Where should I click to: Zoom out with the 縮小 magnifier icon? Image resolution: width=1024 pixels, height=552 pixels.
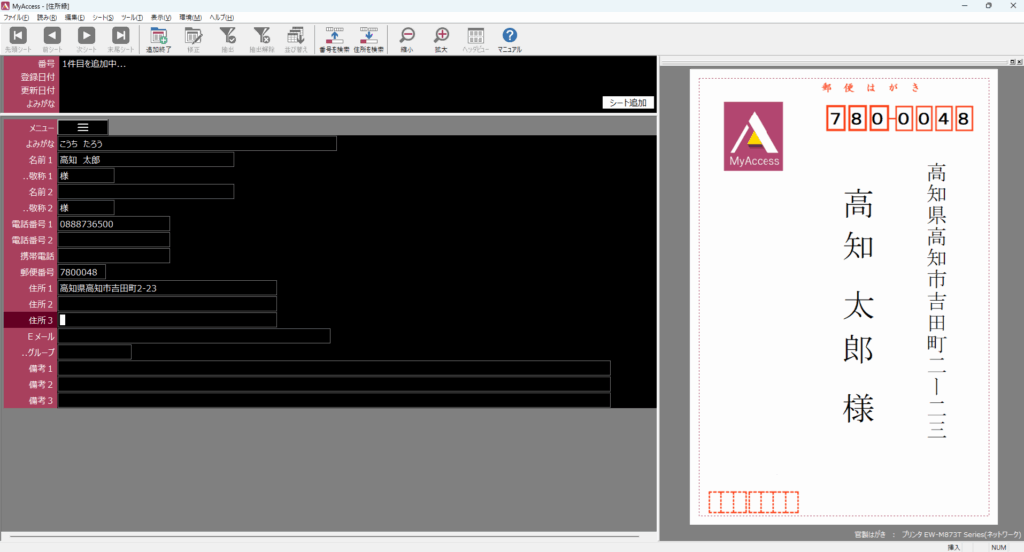[406, 38]
